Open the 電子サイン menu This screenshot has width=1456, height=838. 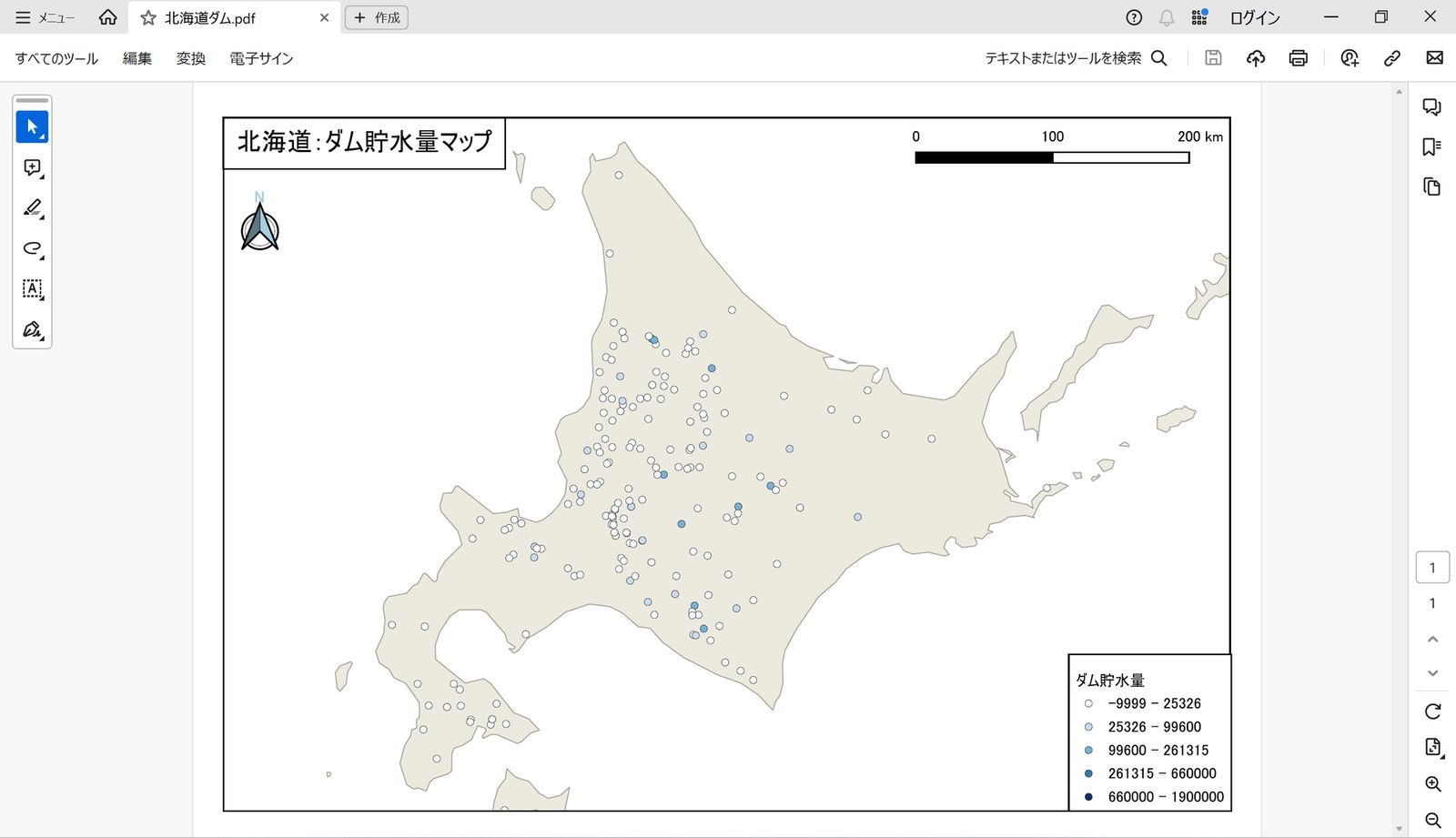point(261,58)
